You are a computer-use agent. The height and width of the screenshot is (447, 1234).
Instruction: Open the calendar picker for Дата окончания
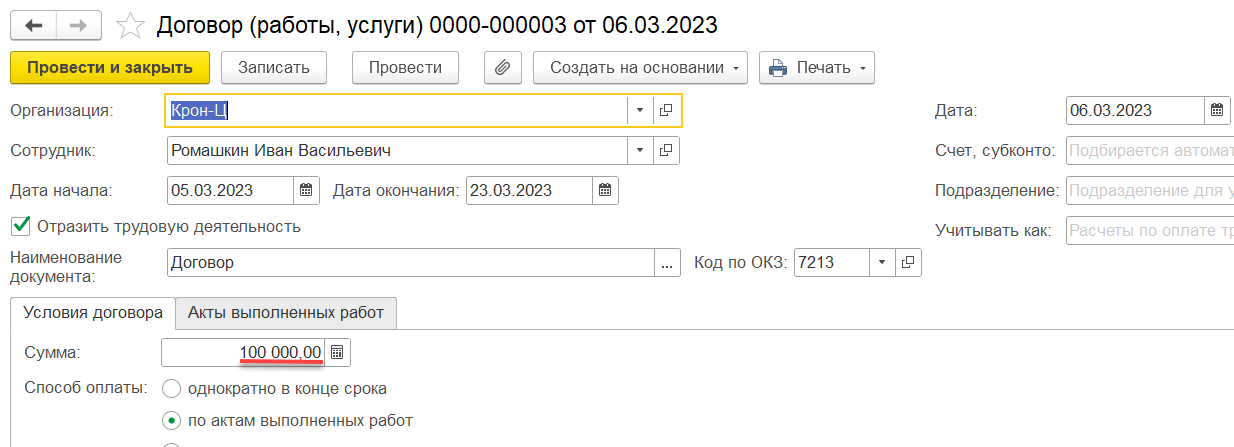pos(604,190)
